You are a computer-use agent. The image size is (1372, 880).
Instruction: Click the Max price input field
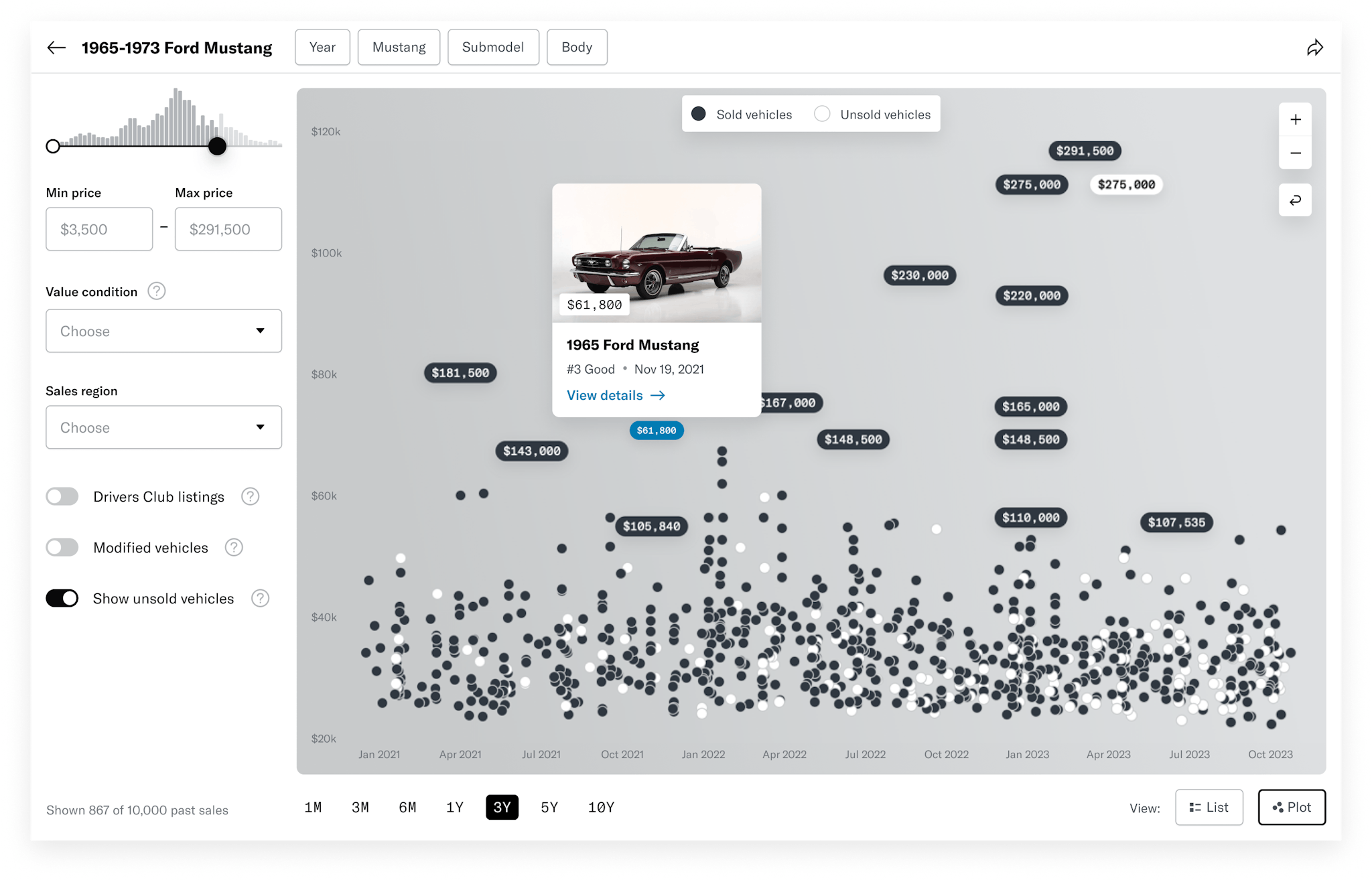[x=228, y=229]
